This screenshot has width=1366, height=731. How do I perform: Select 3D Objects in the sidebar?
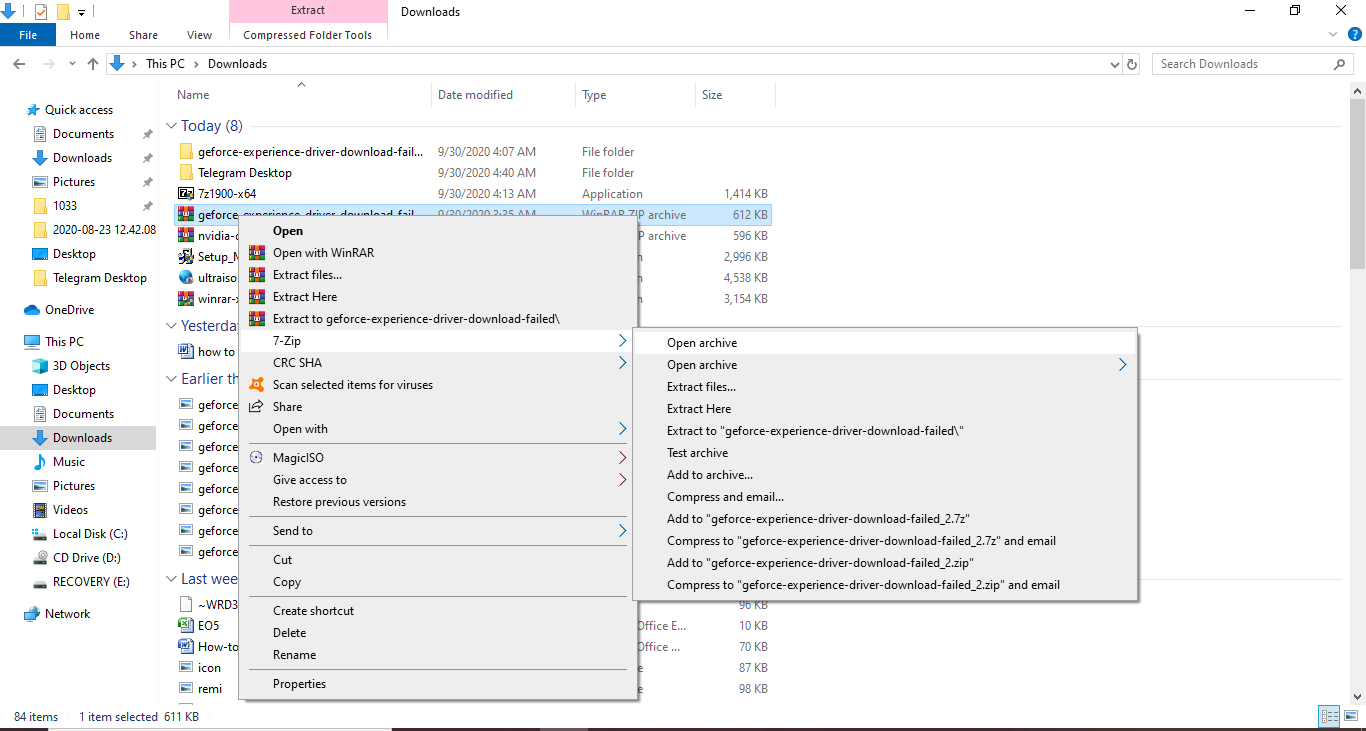81,366
